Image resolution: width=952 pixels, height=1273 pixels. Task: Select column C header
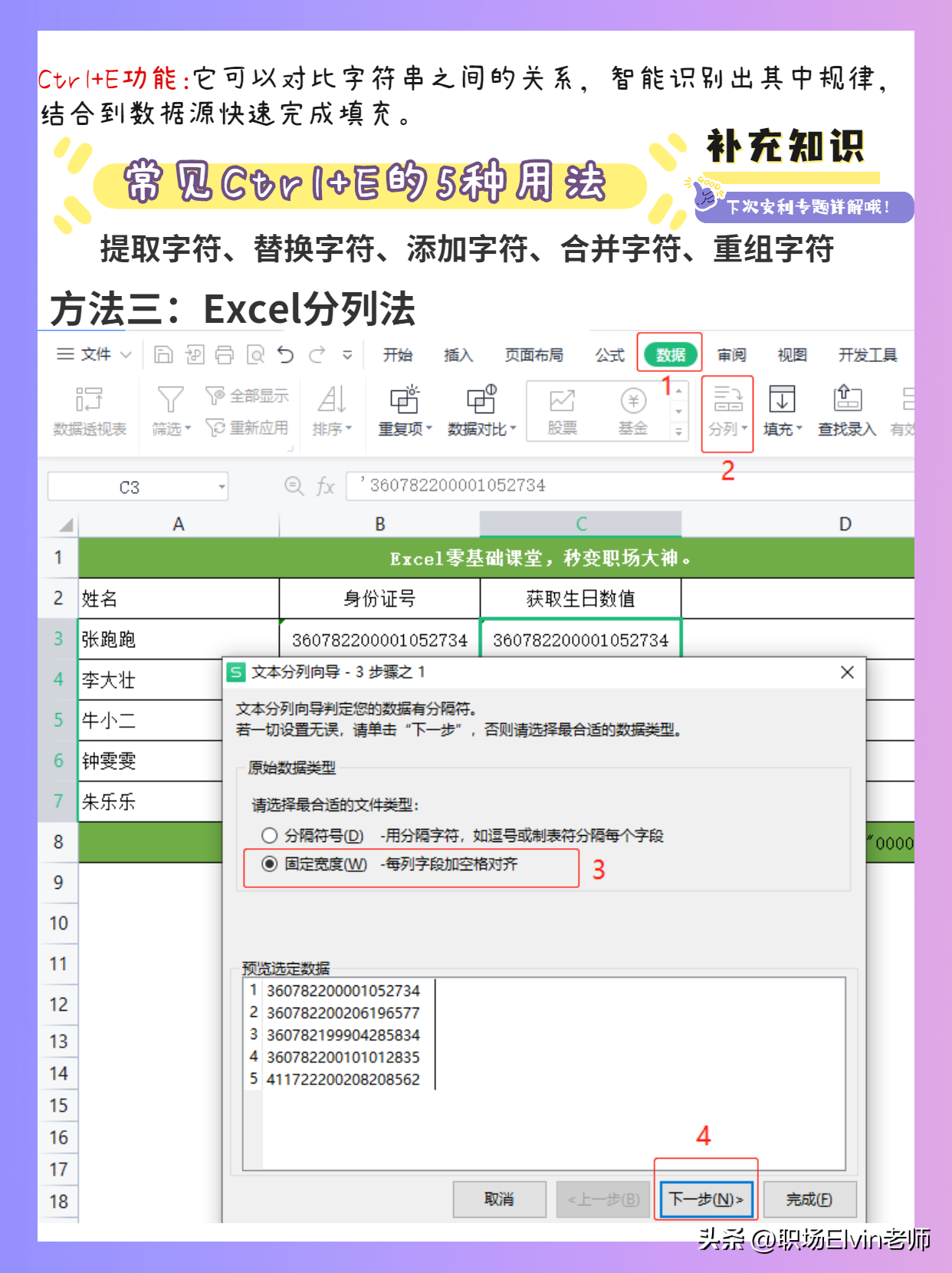(581, 525)
